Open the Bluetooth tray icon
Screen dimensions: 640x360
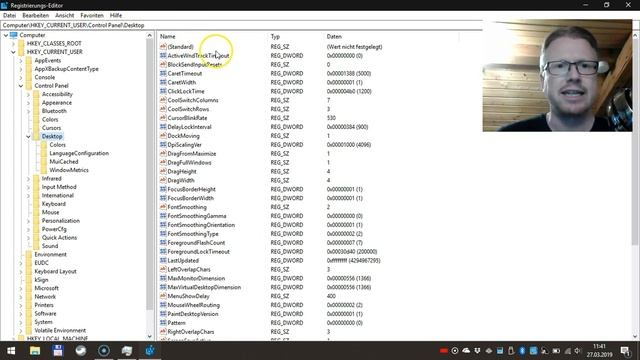click(522, 351)
